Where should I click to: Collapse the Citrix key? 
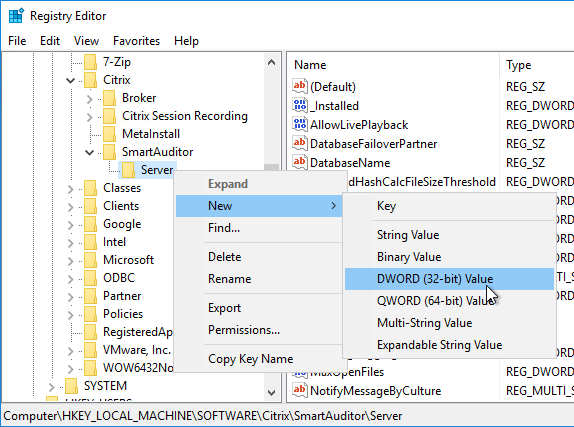pyautogui.click(x=71, y=80)
